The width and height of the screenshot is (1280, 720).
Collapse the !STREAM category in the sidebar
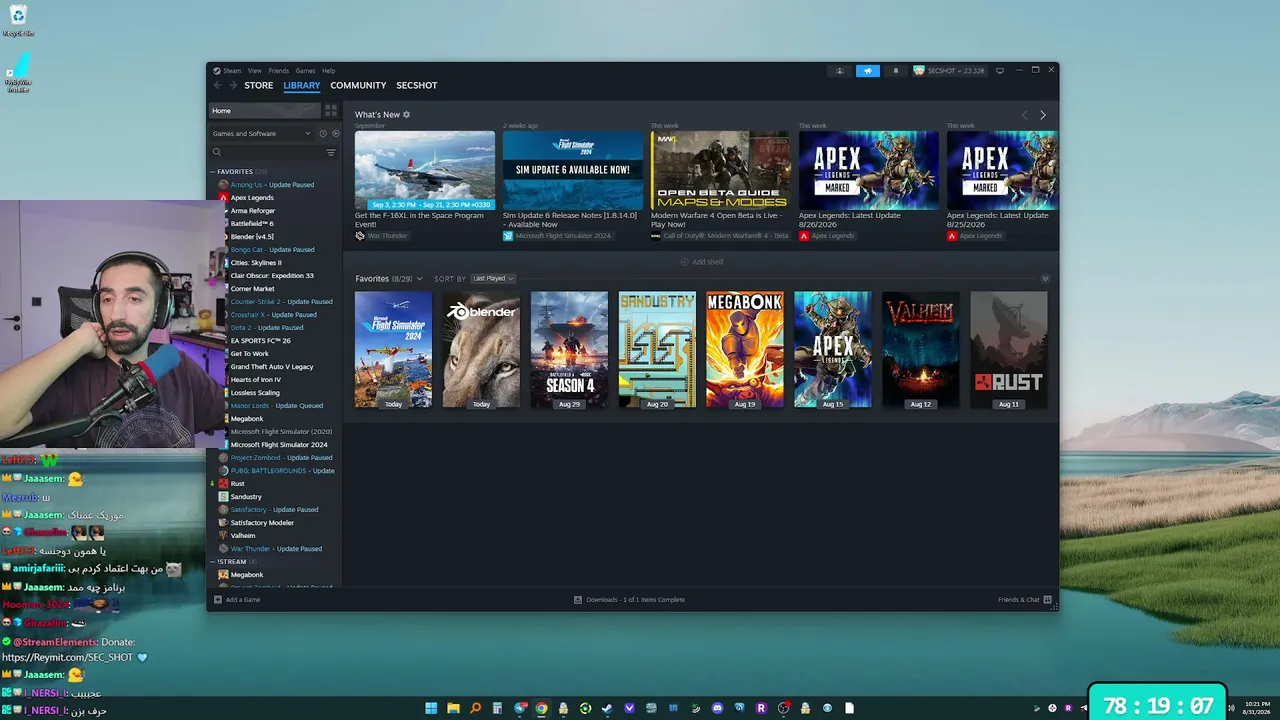click(213, 562)
